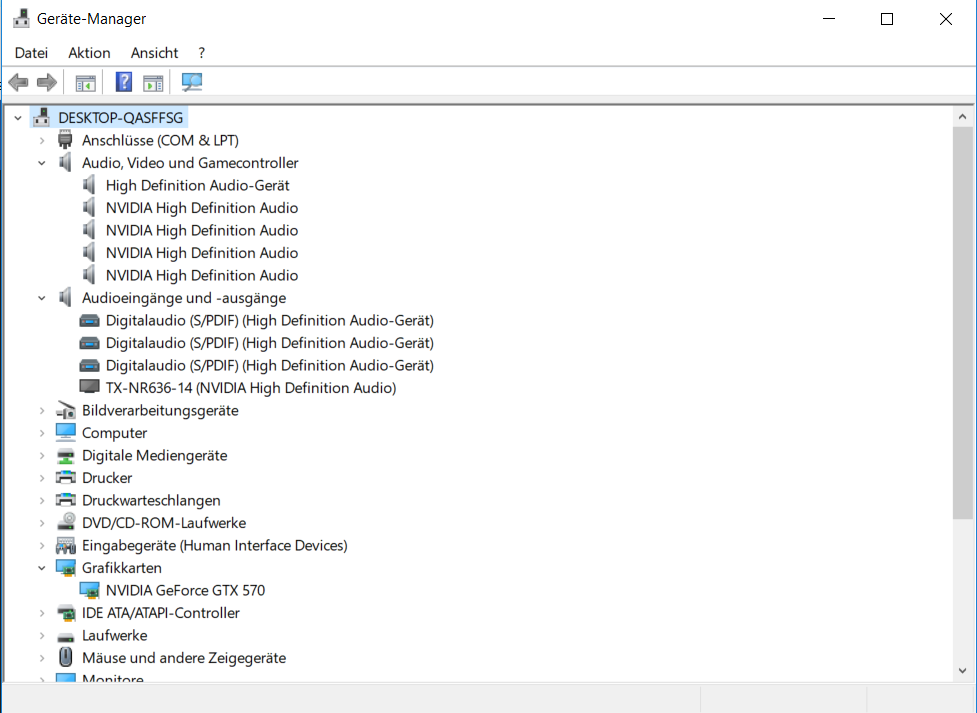Expand the Drucker node
Screen dimensions: 977x713
click(x=42, y=478)
